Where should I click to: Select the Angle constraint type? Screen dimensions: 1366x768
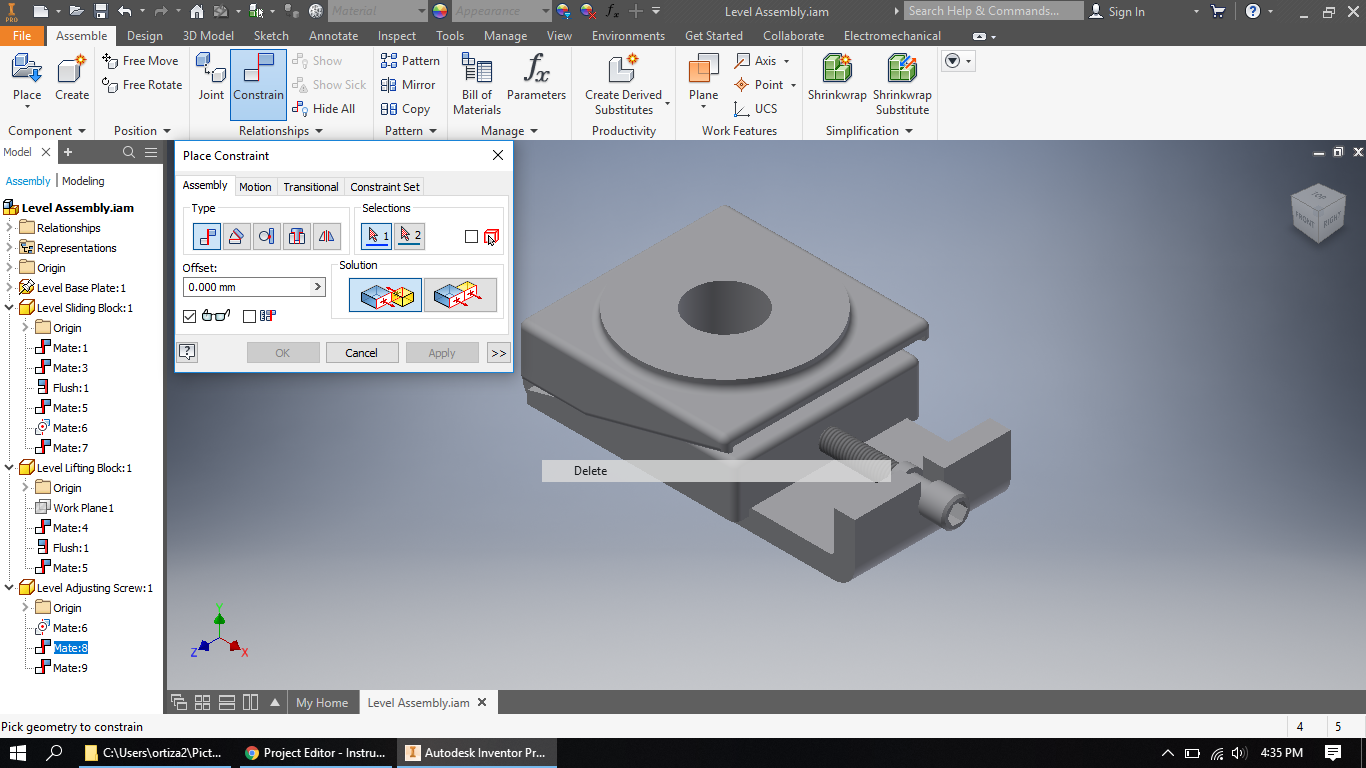point(236,236)
